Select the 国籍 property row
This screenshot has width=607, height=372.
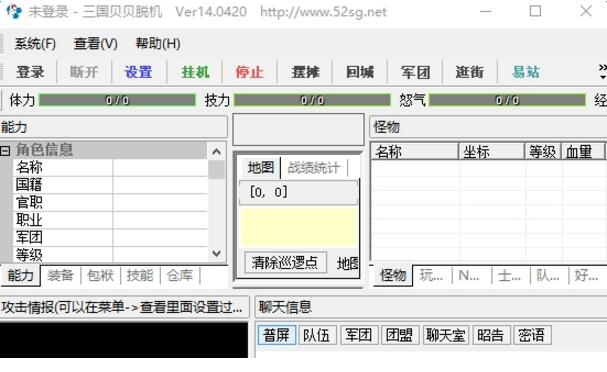pyautogui.click(x=110, y=185)
